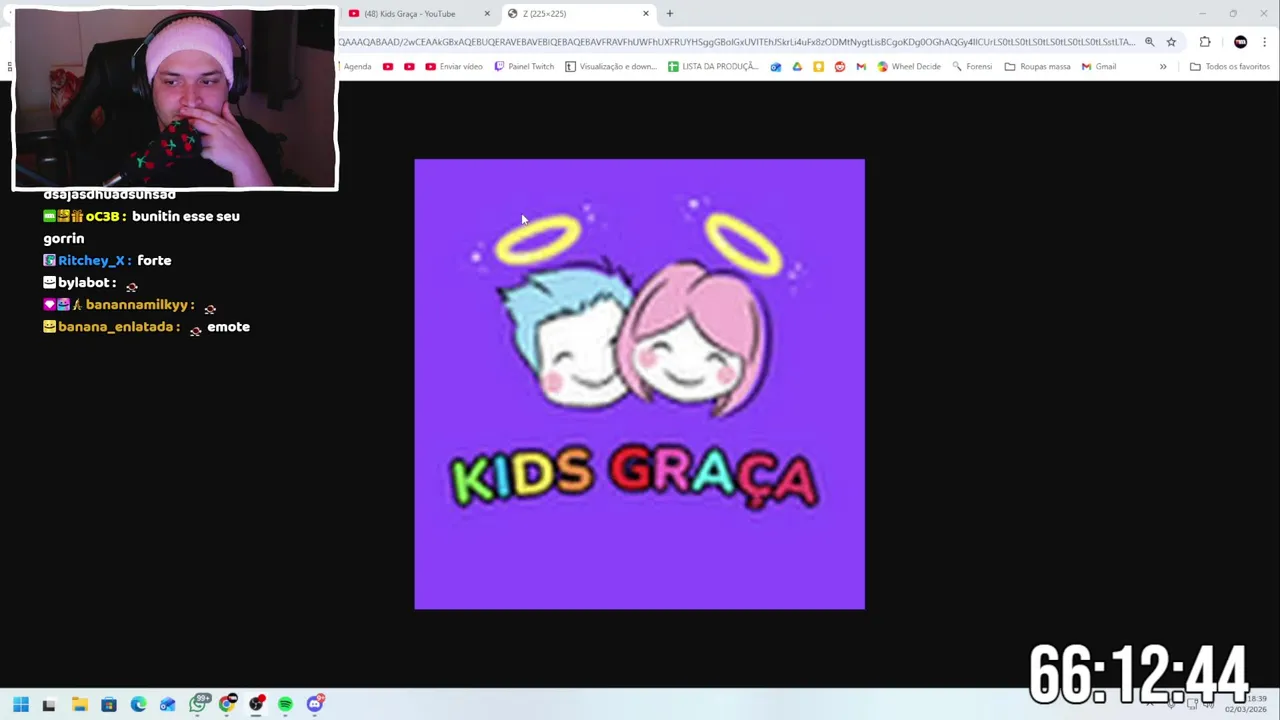Open WhatsApp from the taskbar
This screenshot has height=720, width=1280.
click(198, 704)
